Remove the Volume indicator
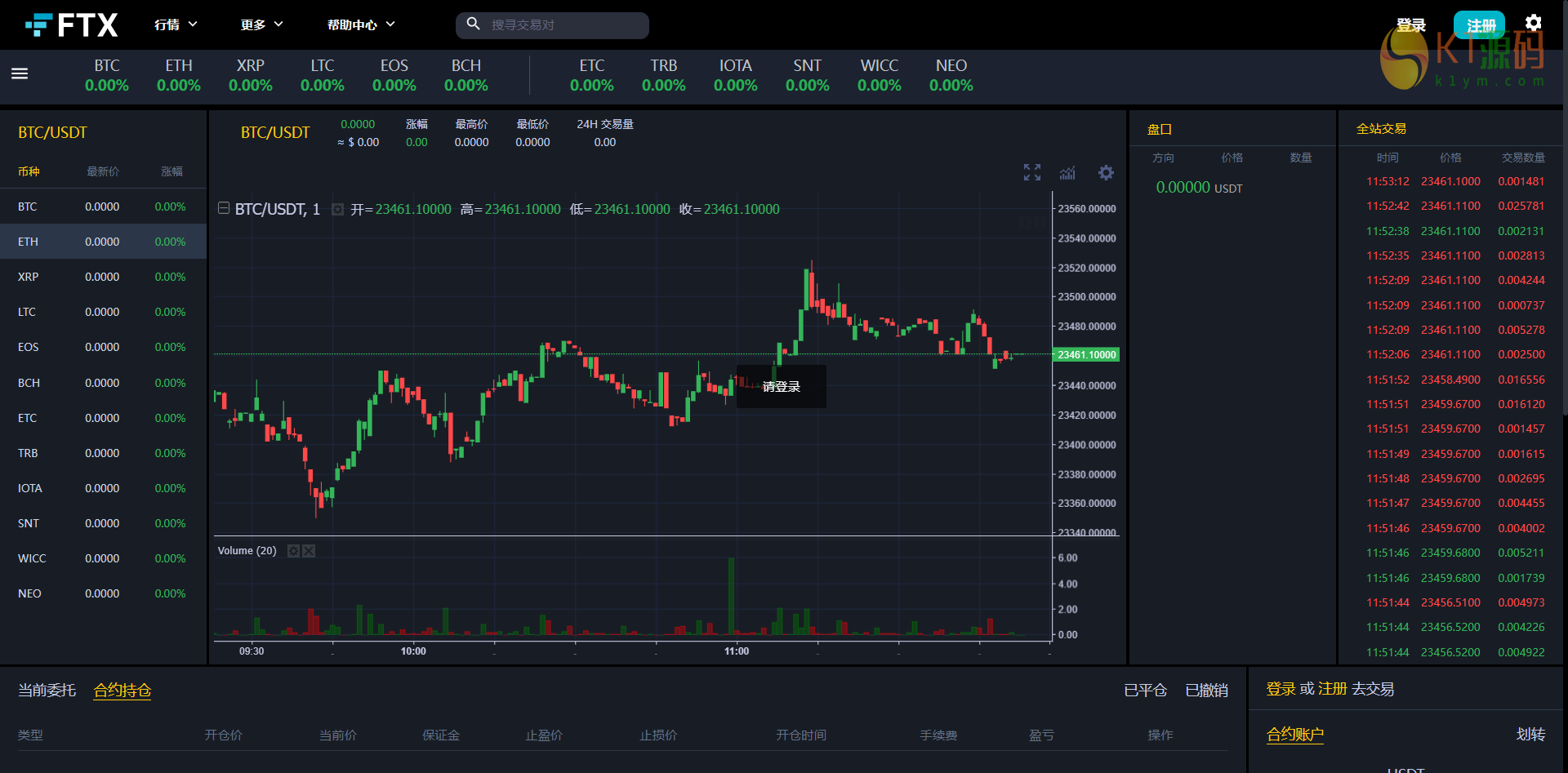 click(309, 551)
